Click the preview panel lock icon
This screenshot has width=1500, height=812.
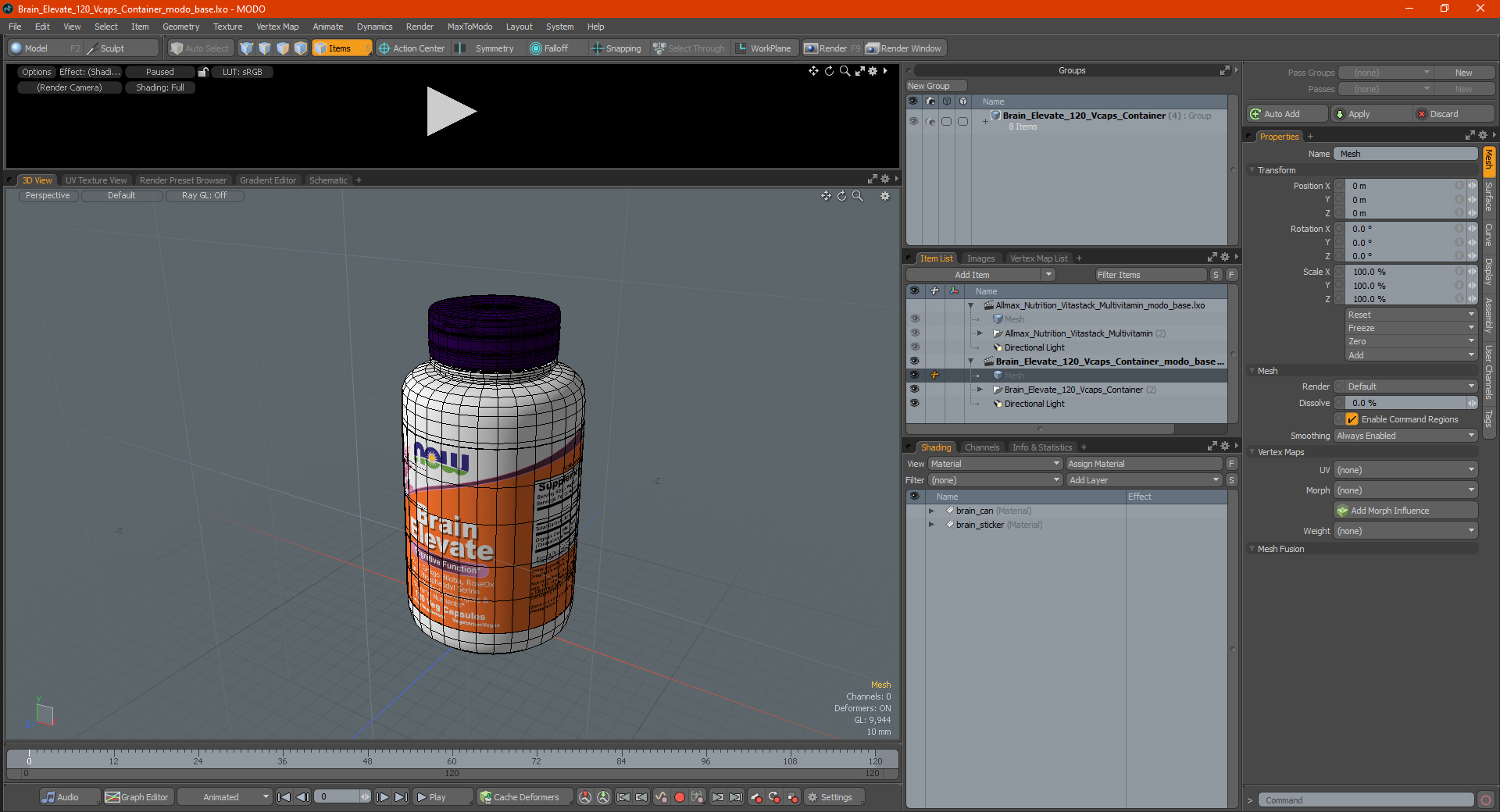[x=203, y=72]
